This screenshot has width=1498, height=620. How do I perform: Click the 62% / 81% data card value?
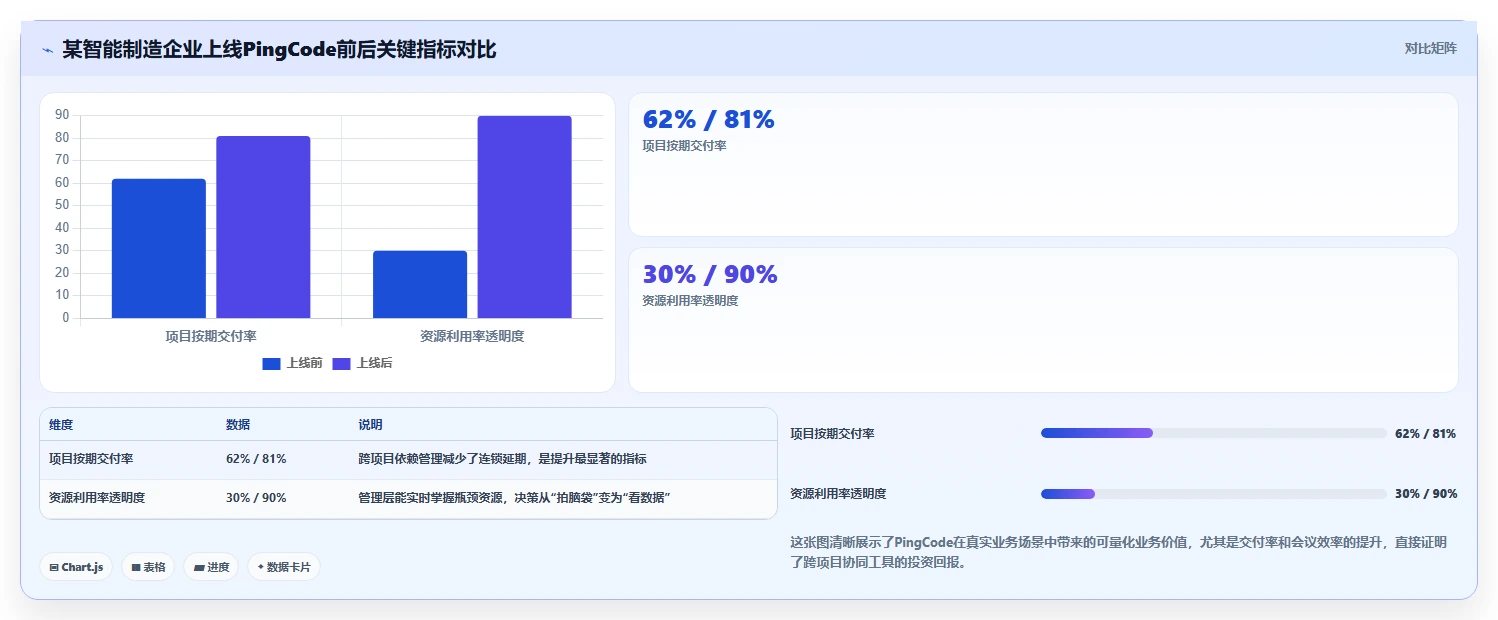coord(708,119)
